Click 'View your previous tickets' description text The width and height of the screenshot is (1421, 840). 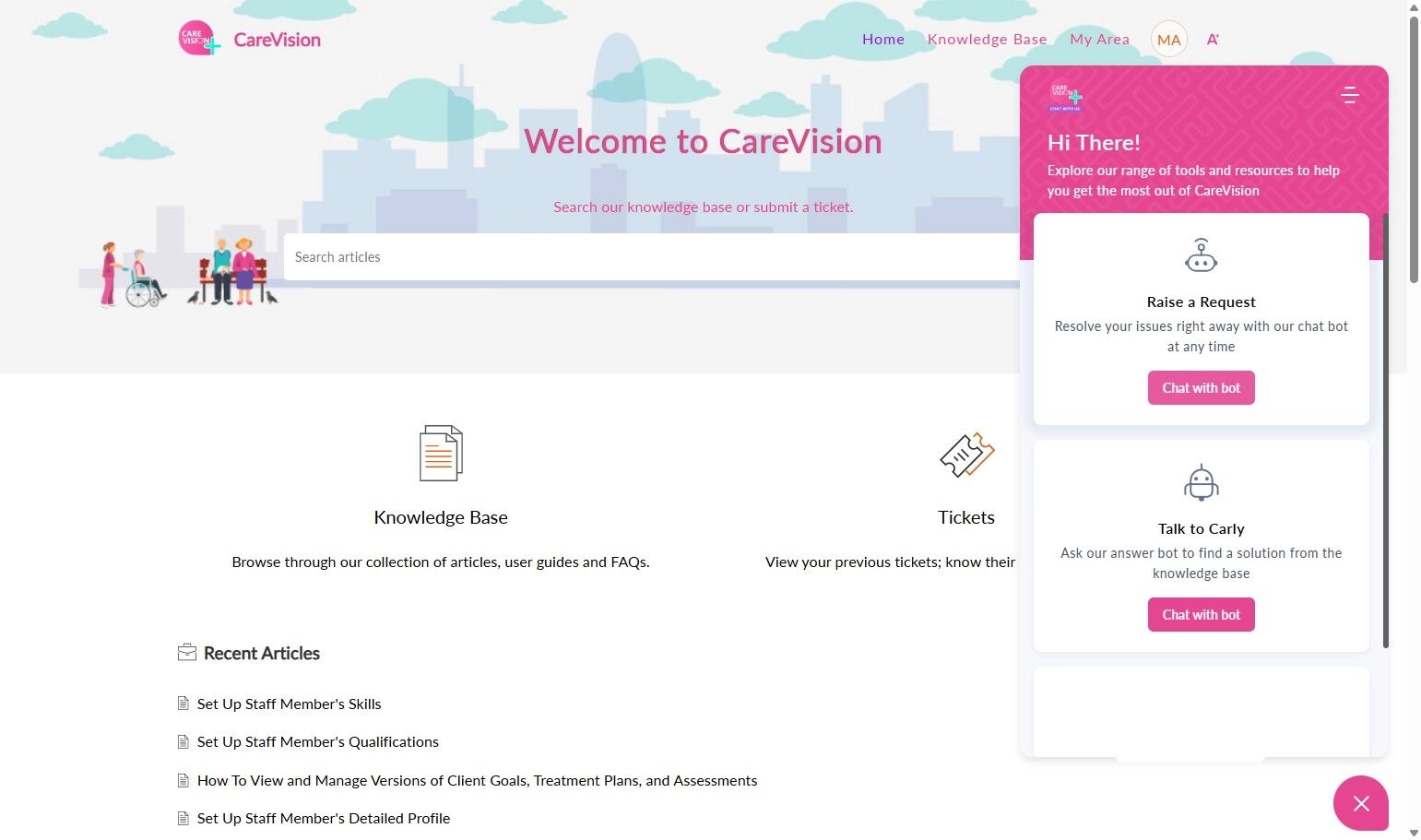click(890, 562)
